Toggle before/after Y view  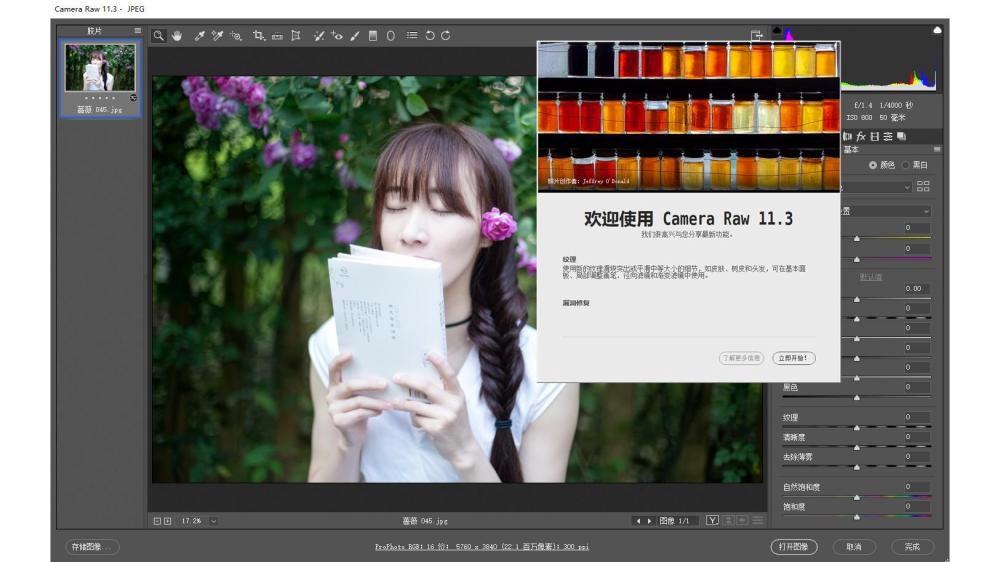(712, 521)
